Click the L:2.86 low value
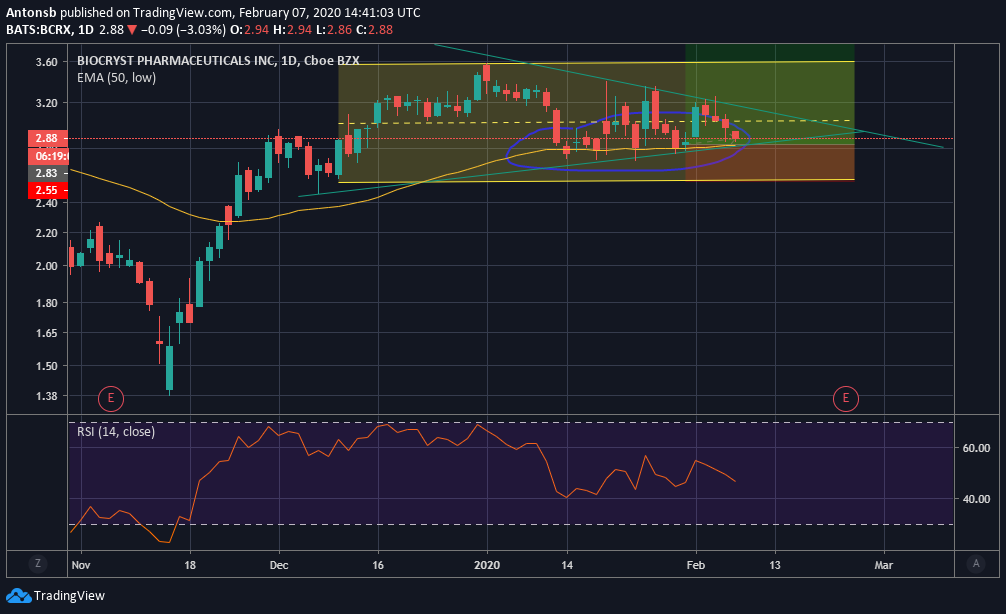The width and height of the screenshot is (1006, 614). point(334,30)
